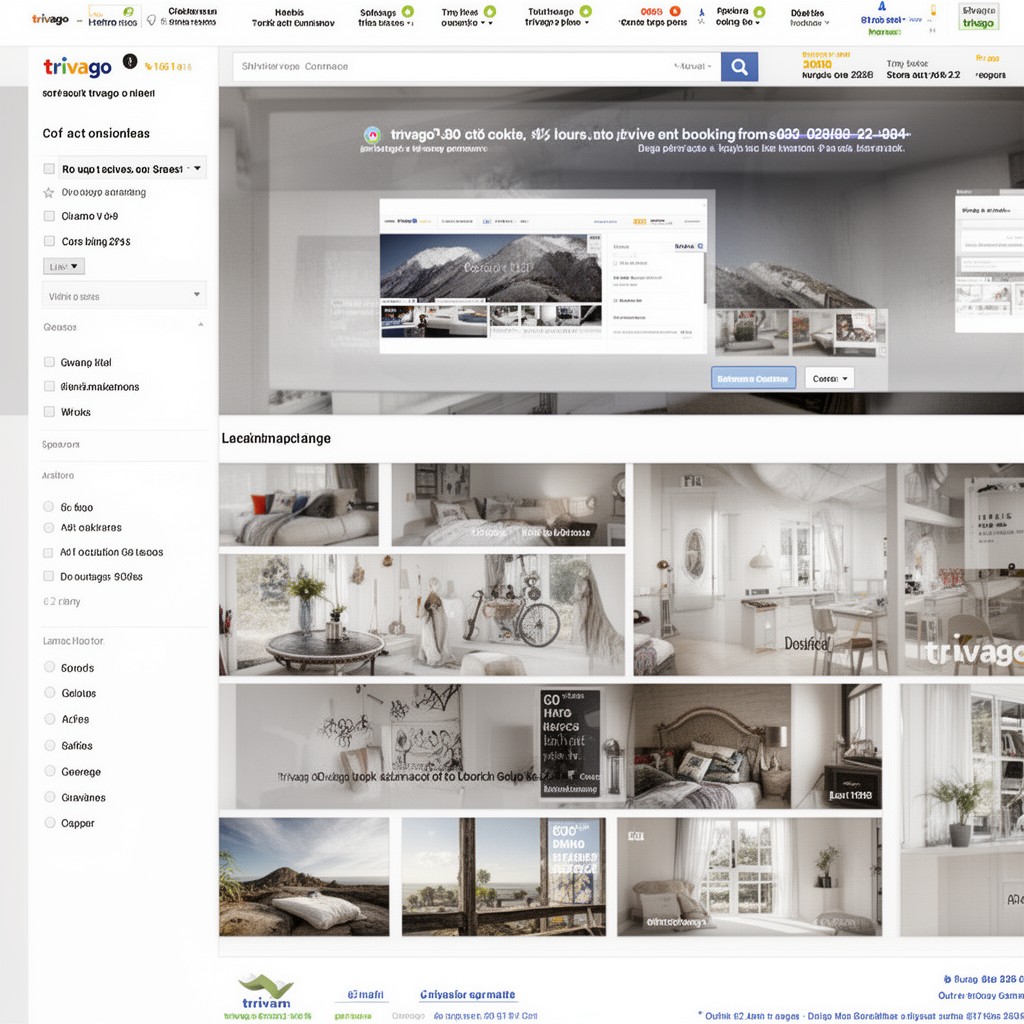Screen dimensions: 1024x1024
Task: Follow the 'Bu Burag 6te 226' footer link
Action: click(984, 979)
